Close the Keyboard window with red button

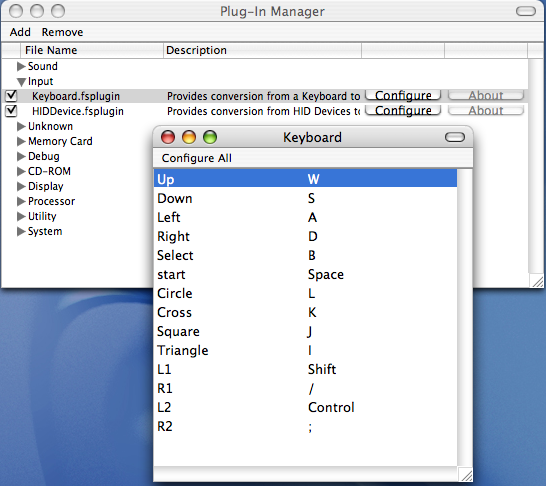point(168,137)
